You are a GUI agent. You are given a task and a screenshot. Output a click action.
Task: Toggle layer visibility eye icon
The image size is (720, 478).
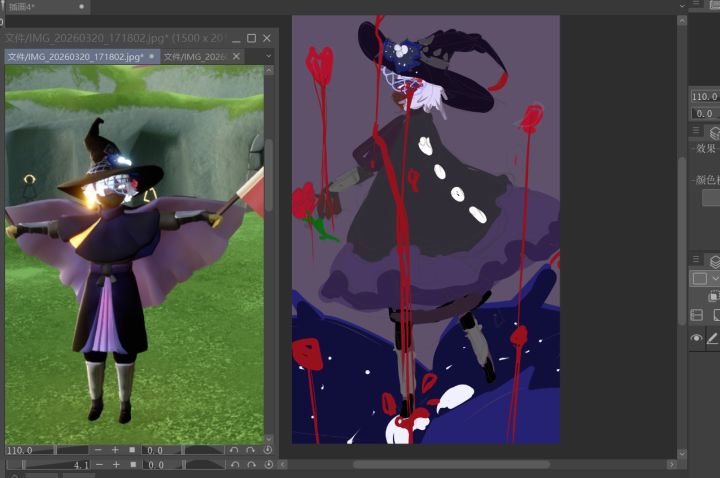coord(696,338)
